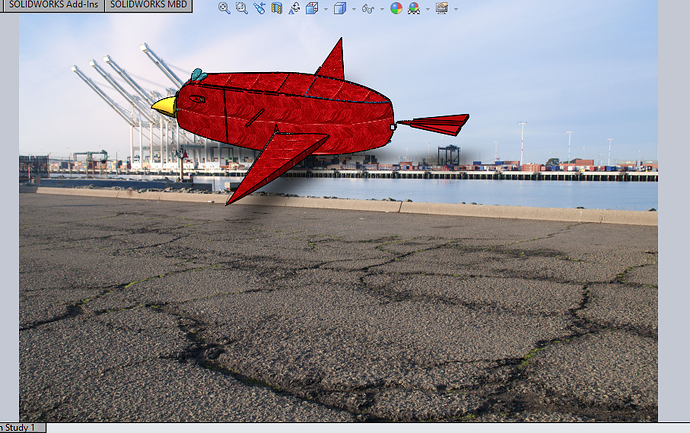Click the View Orientation cube icon
The image size is (690, 433).
pos(311,8)
